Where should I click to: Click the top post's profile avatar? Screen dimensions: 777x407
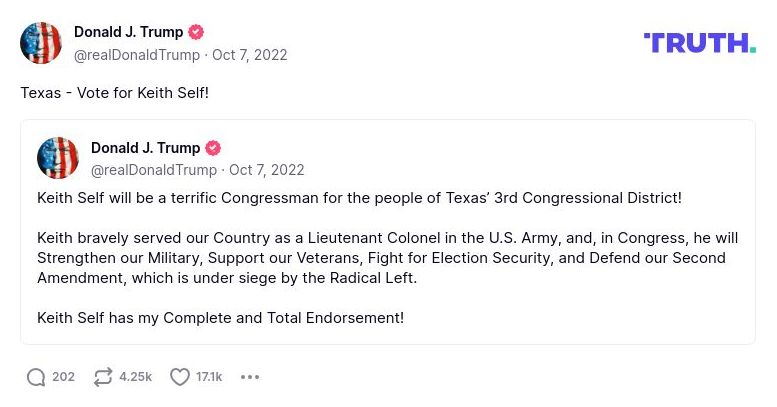point(41,43)
